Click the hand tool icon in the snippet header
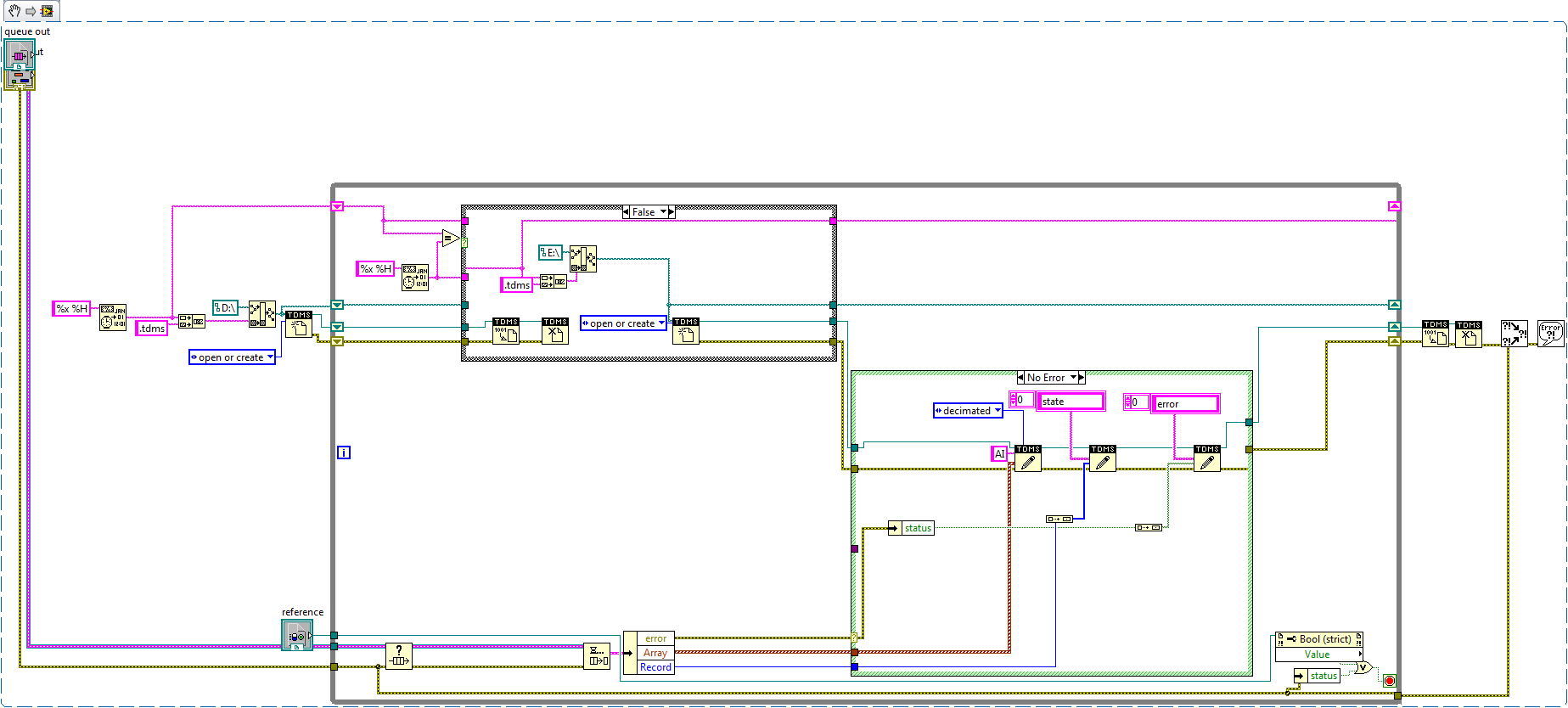 [x=14, y=11]
